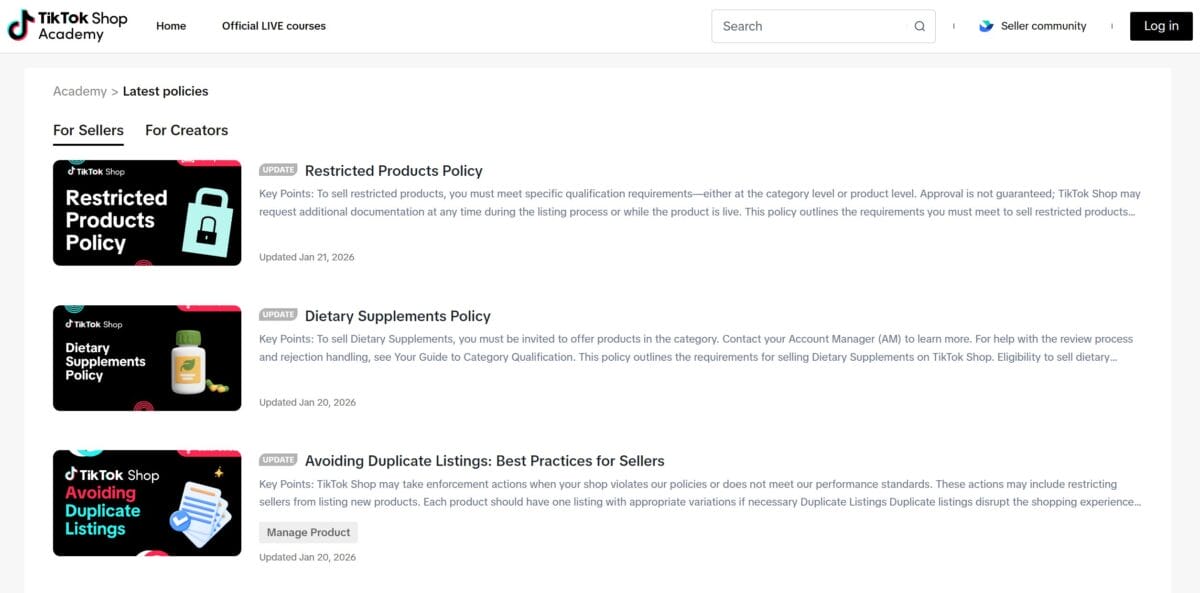The image size is (1200, 593).
Task: Open the Restricted Products Policy thumbnail image
Action: [x=146, y=213]
